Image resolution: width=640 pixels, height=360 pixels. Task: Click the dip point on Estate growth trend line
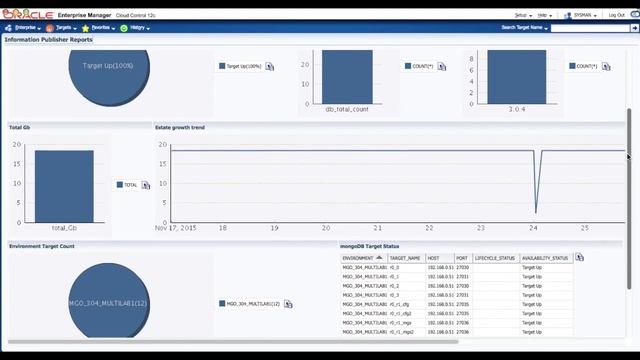click(x=536, y=212)
